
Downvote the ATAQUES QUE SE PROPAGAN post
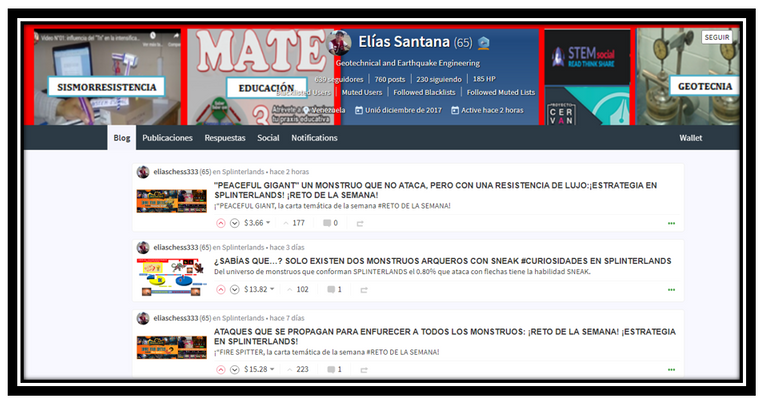click(235, 370)
